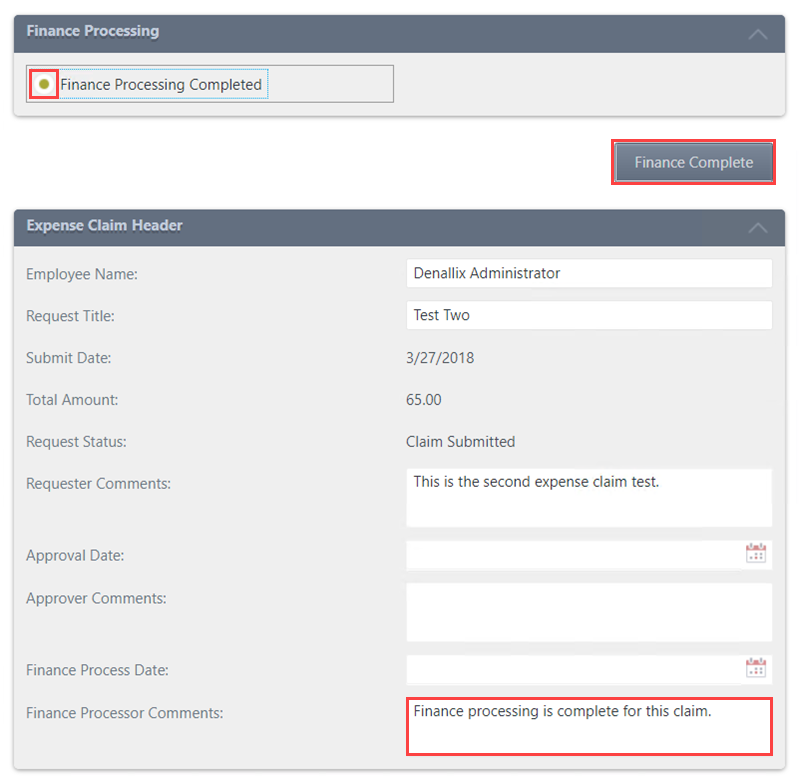This screenshot has height=778, width=799.
Task: Focus the Requester Comments text area
Action: click(x=589, y=498)
